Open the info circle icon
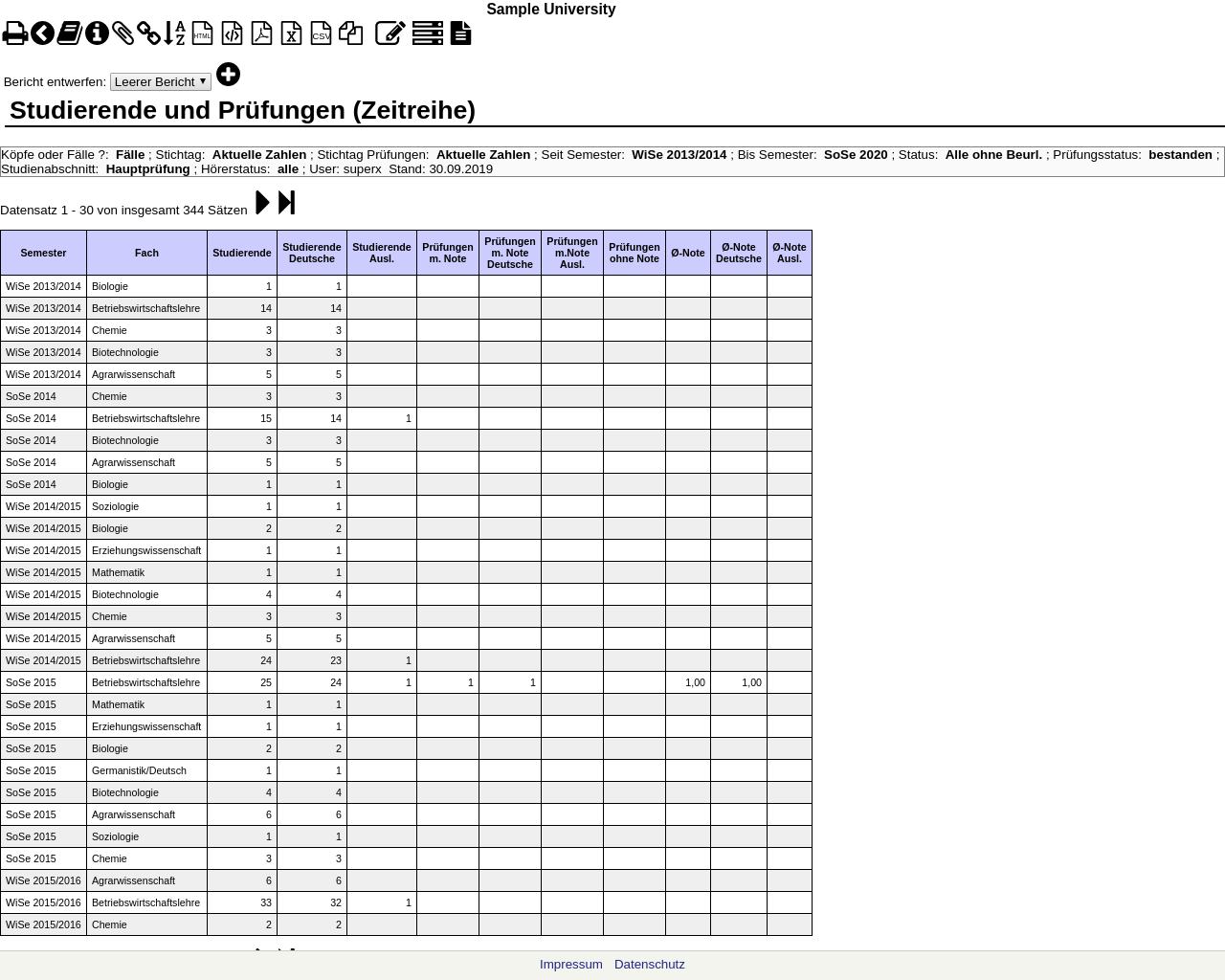Screen dimensions: 1225x980 coord(97,33)
